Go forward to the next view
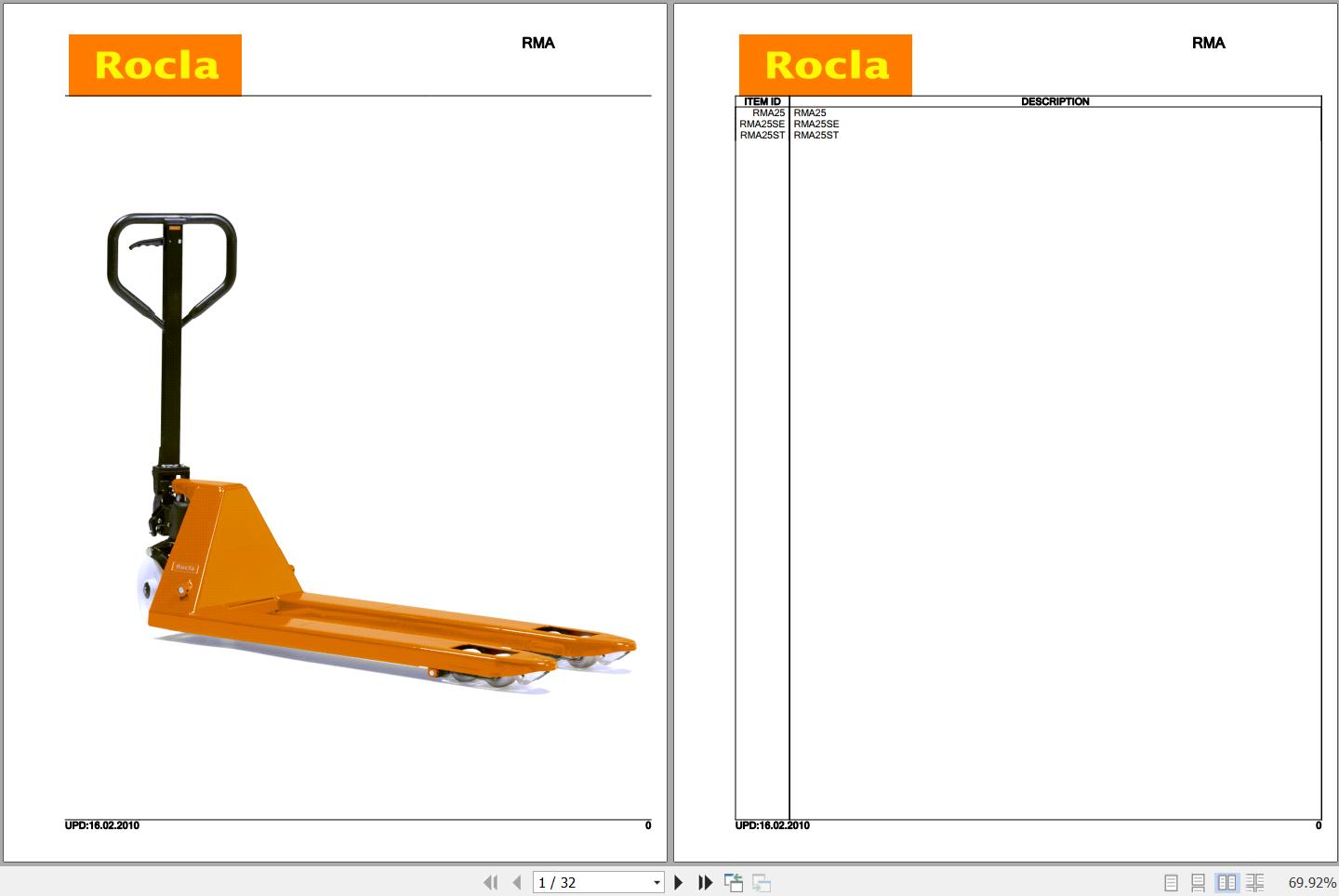Screen dimensions: 1339x896 click(x=762, y=882)
